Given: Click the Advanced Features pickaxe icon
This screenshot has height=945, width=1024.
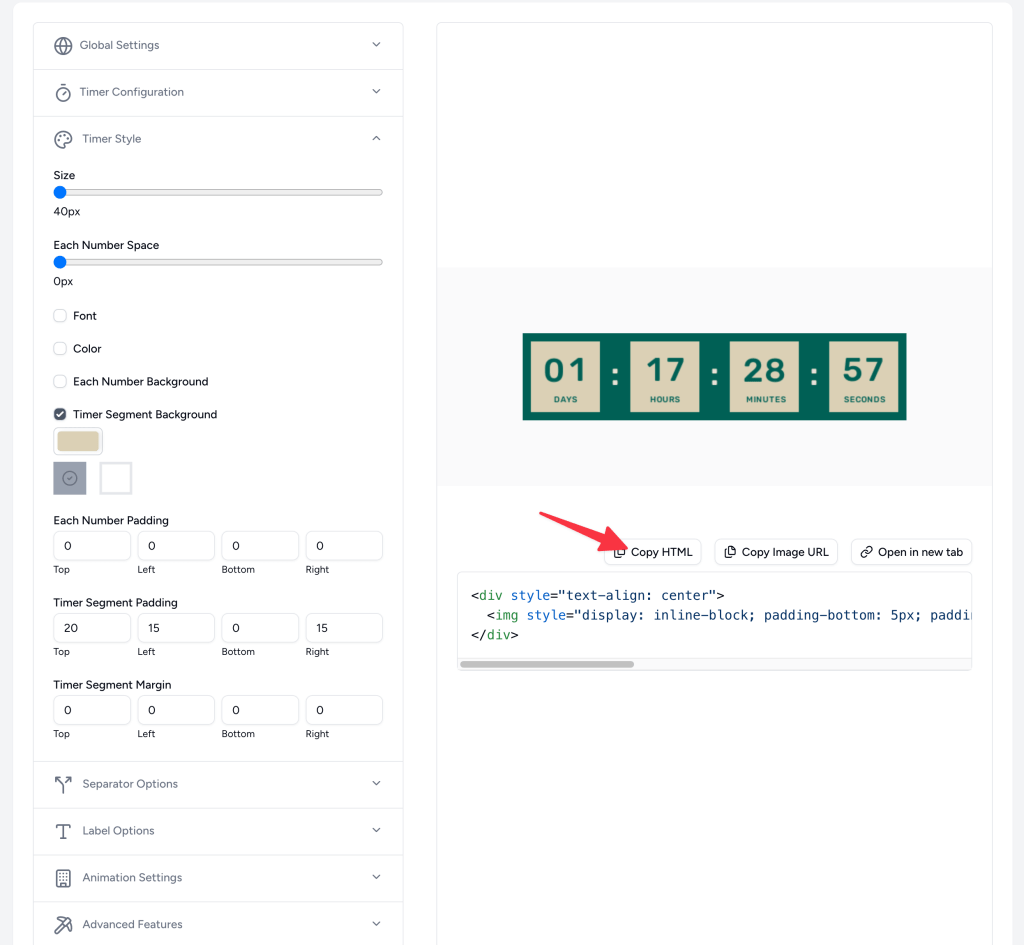Looking at the screenshot, I should click(63, 924).
